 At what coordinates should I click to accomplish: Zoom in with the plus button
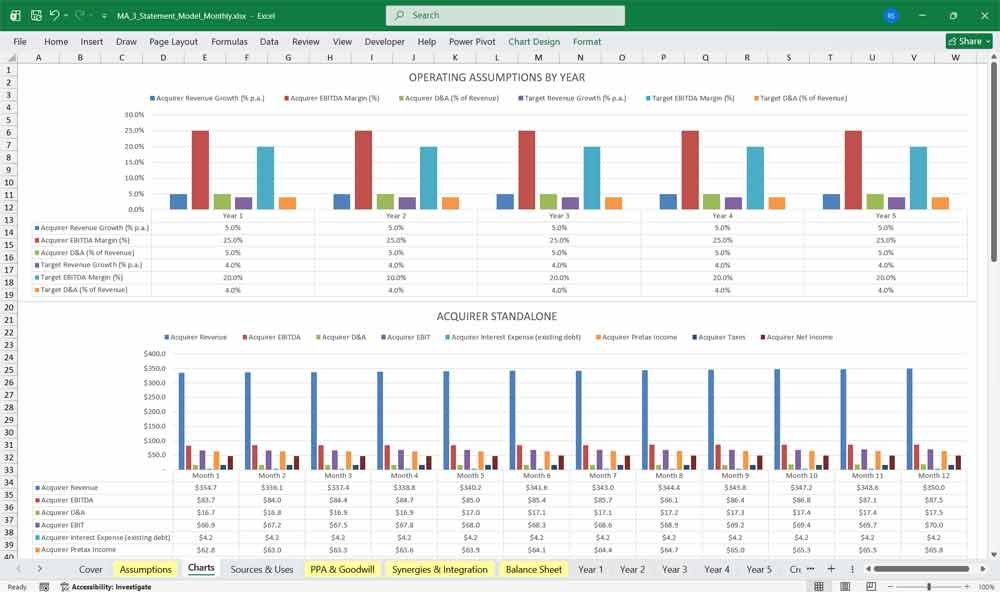click(967, 586)
